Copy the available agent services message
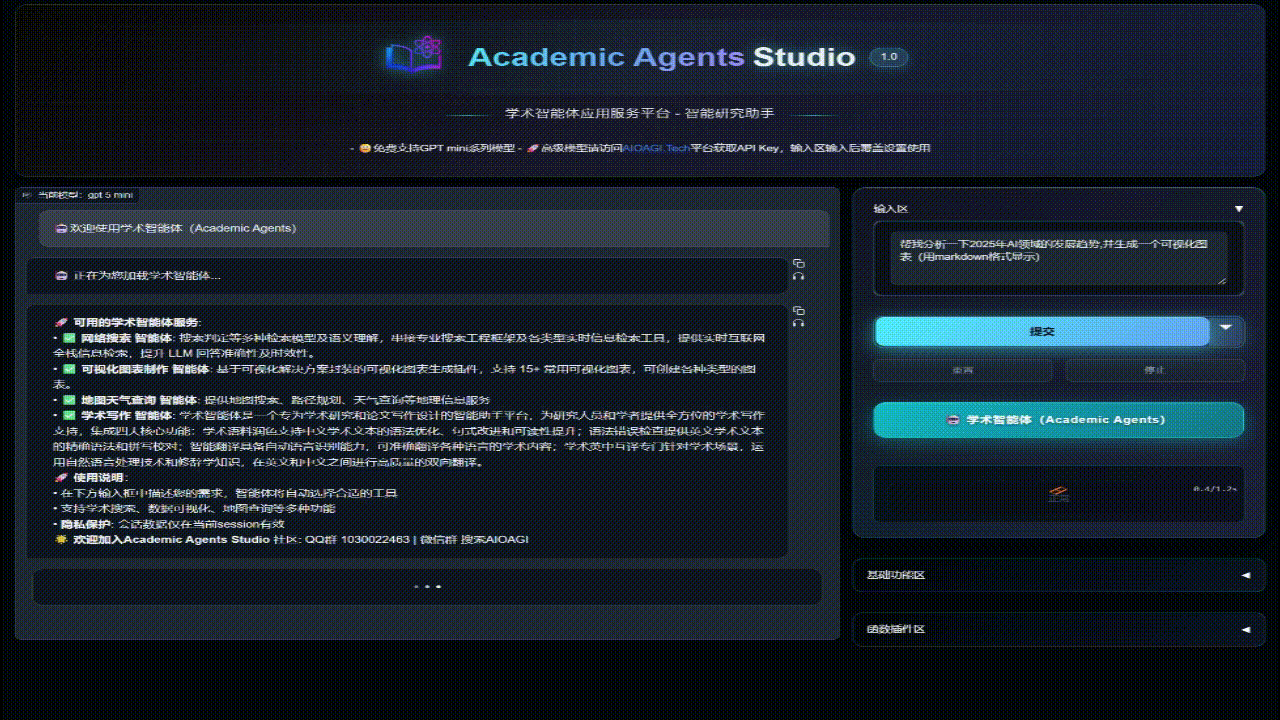 (x=798, y=310)
